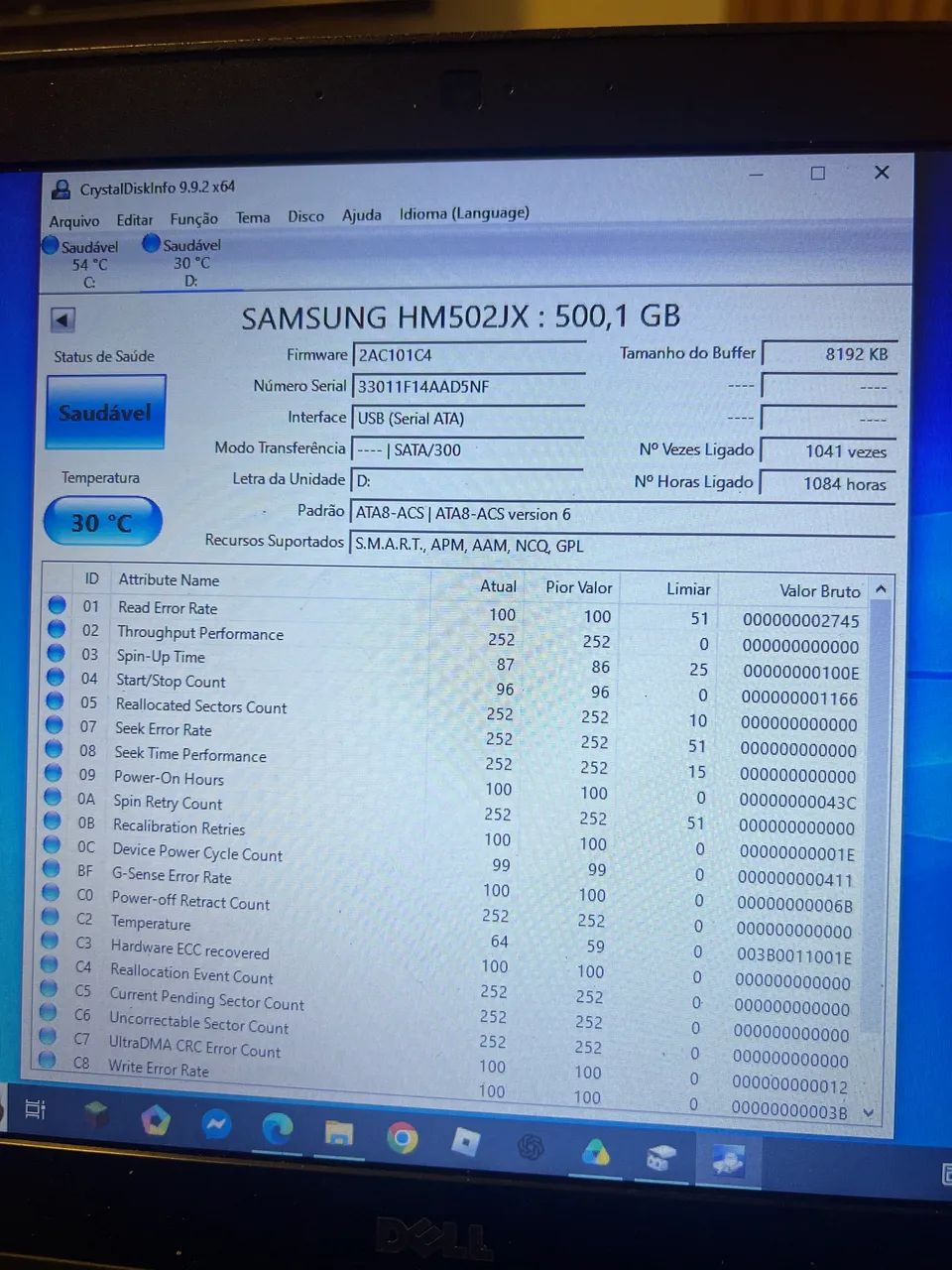Open the Ajuda menu
Viewport: 952px width, 1270px height.
[362, 215]
